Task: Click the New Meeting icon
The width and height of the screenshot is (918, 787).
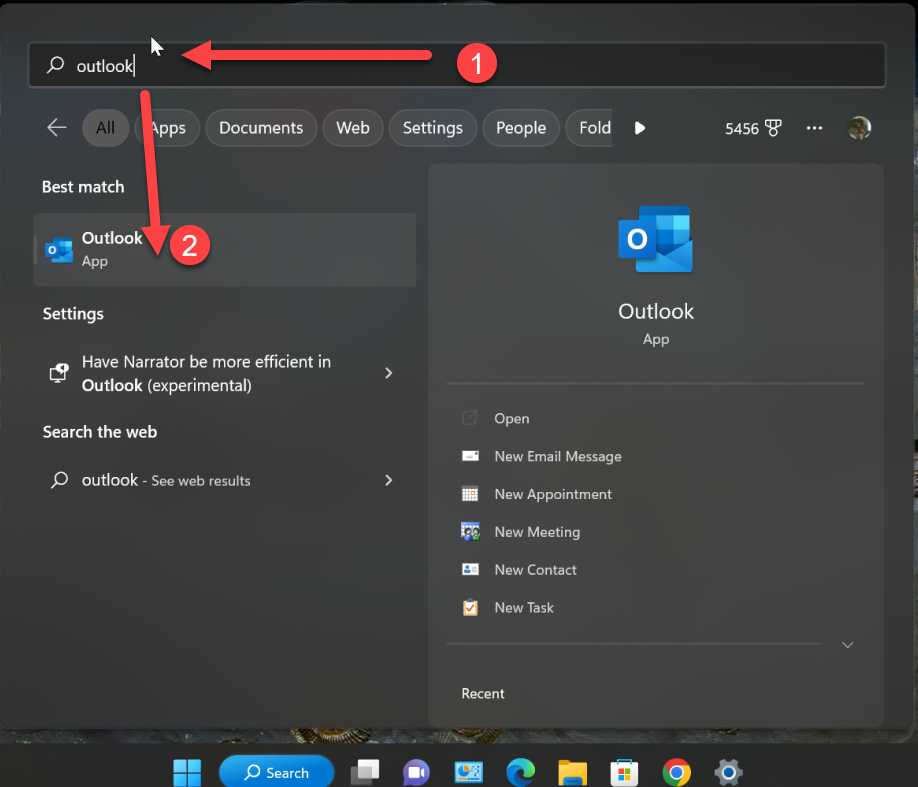Action: tap(470, 531)
